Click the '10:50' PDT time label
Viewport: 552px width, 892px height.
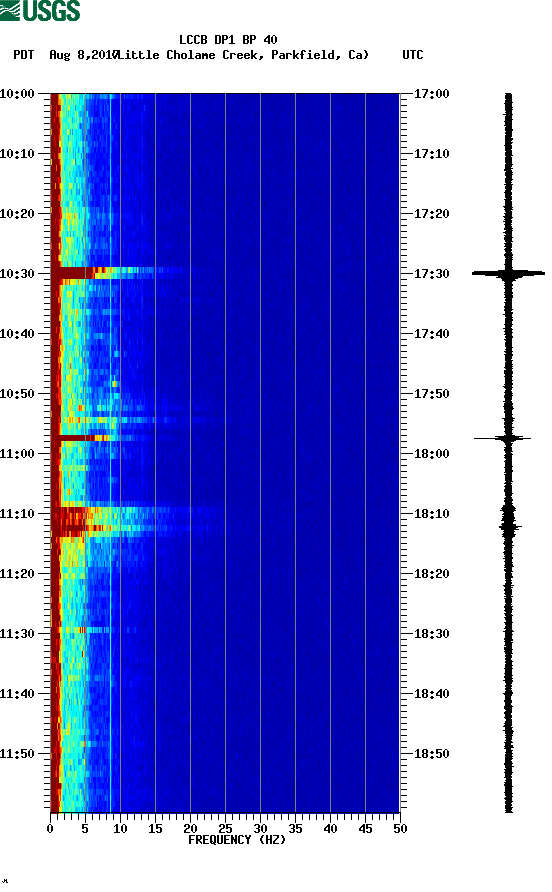pyautogui.click(x=17, y=394)
